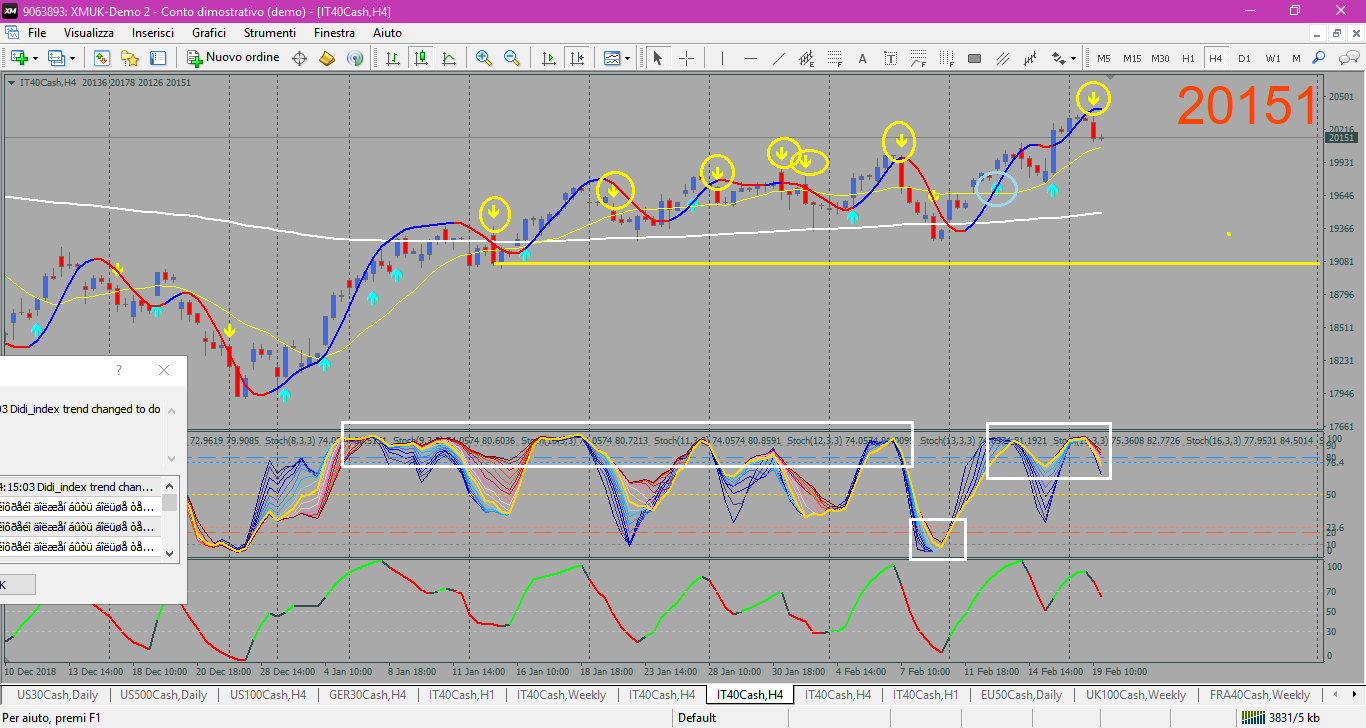This screenshot has height=728, width=1366.
Task: Zoom out of the chart
Action: click(x=512, y=58)
